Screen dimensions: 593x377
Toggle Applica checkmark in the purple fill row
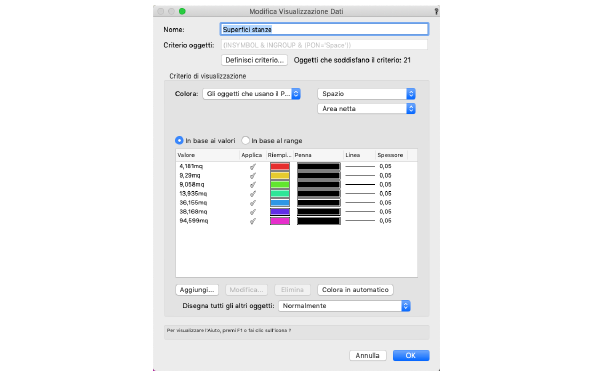pyautogui.click(x=253, y=212)
